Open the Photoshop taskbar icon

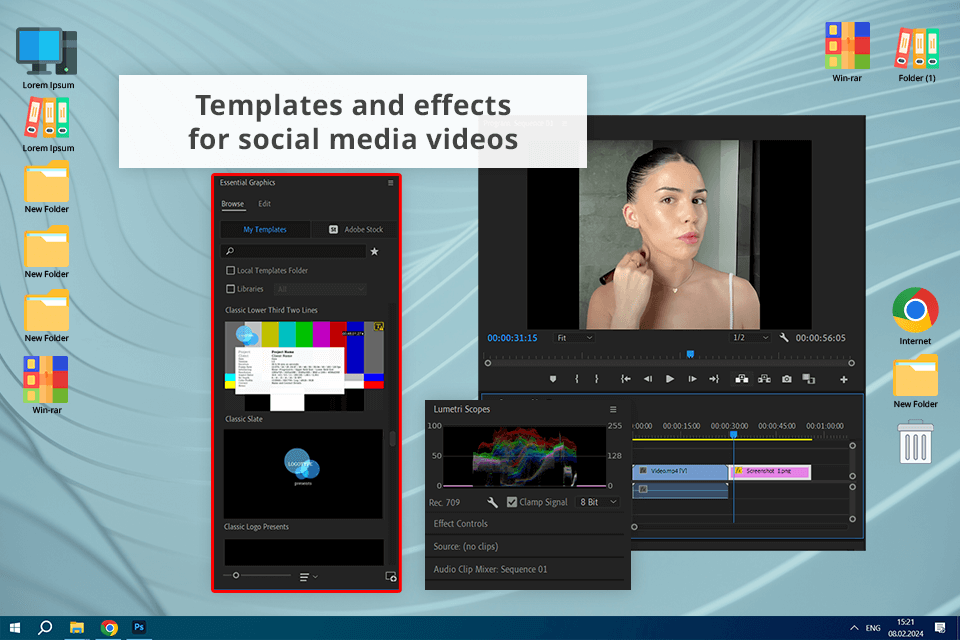139,627
